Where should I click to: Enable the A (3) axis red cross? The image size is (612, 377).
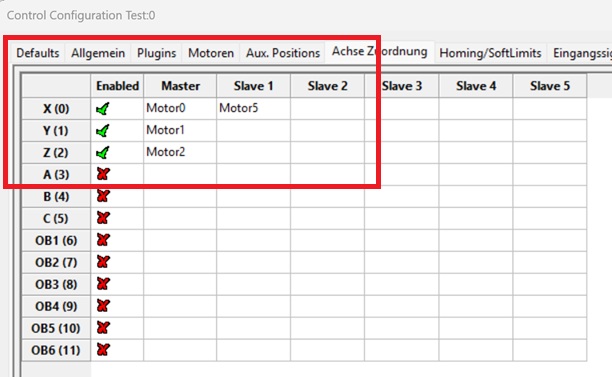pos(103,174)
